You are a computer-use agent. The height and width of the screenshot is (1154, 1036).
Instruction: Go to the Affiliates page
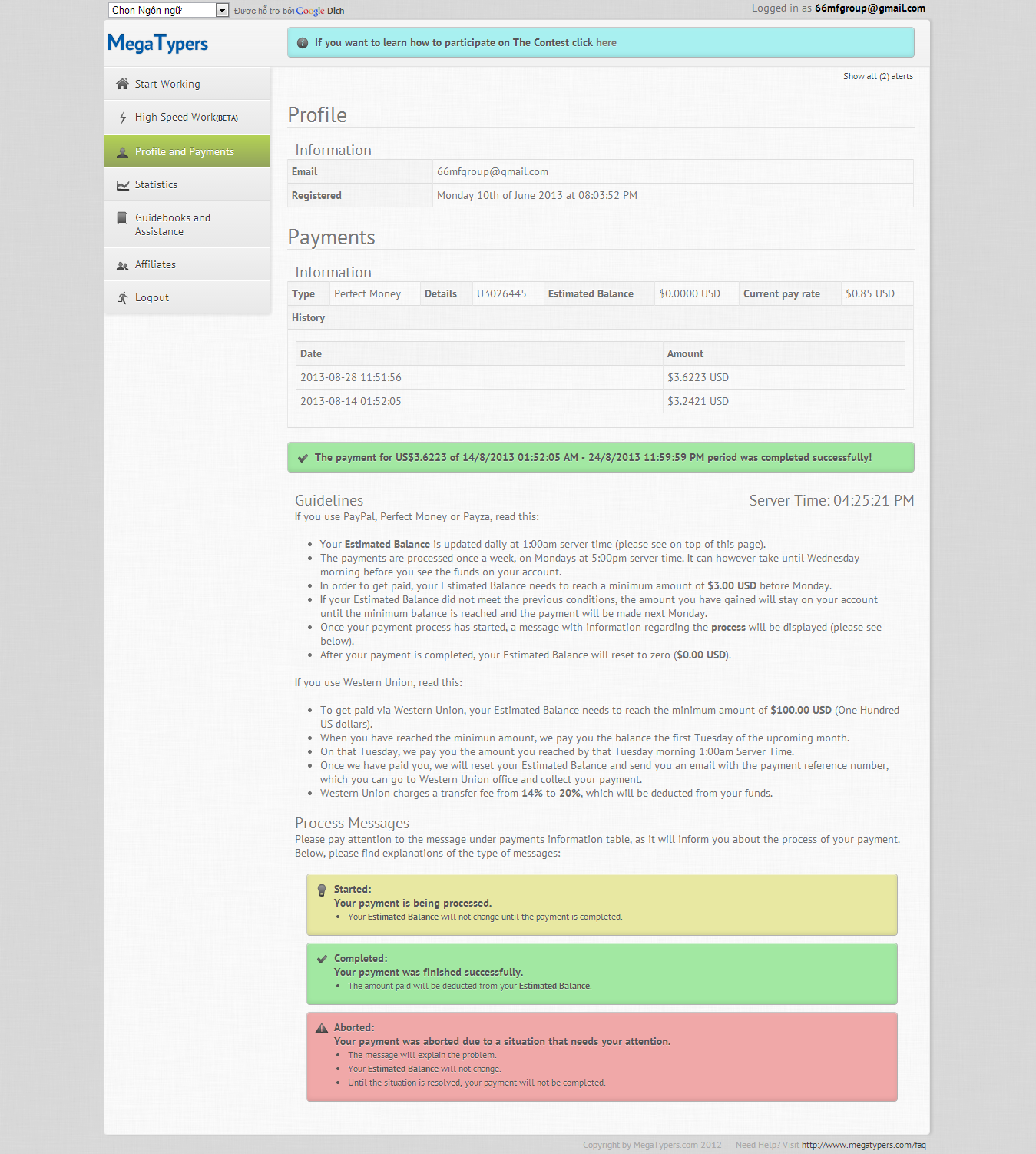(187, 264)
